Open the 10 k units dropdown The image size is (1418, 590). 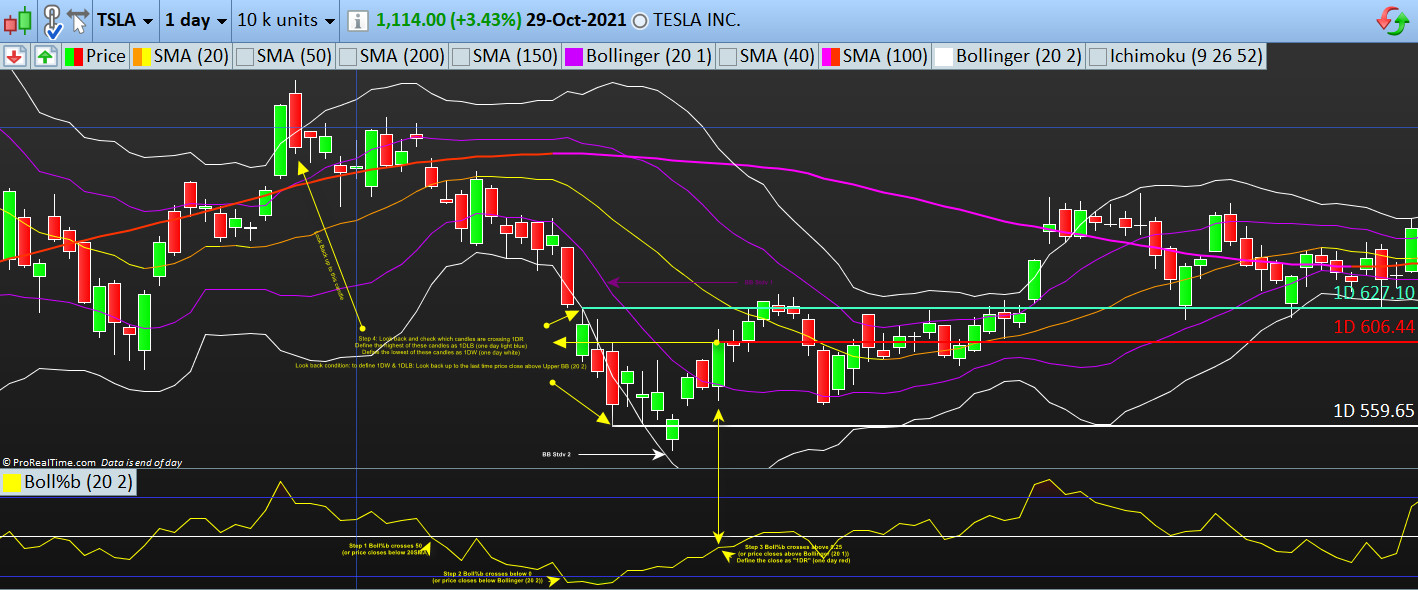coord(286,20)
